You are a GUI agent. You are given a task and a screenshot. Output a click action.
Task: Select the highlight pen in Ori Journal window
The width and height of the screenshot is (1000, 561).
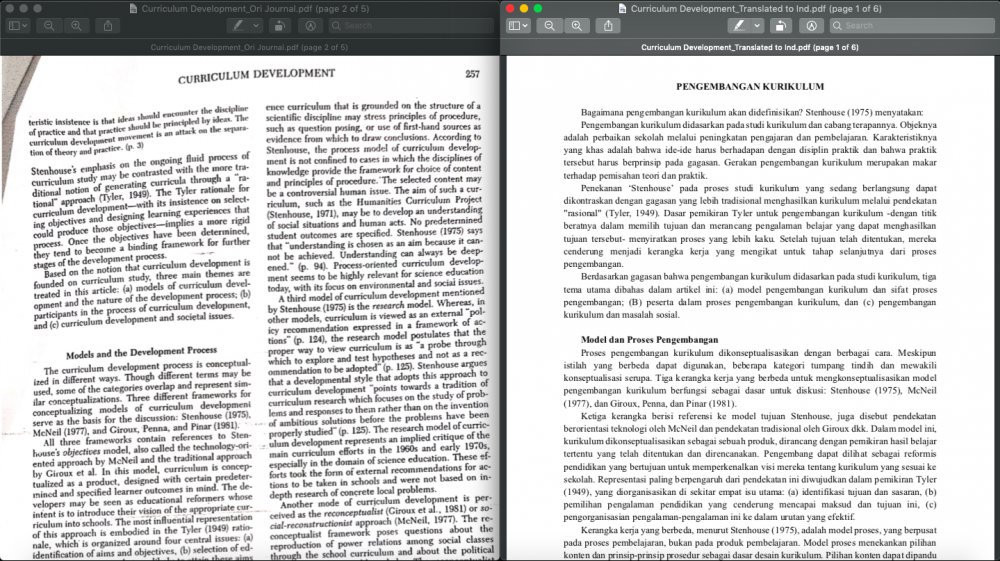238,26
